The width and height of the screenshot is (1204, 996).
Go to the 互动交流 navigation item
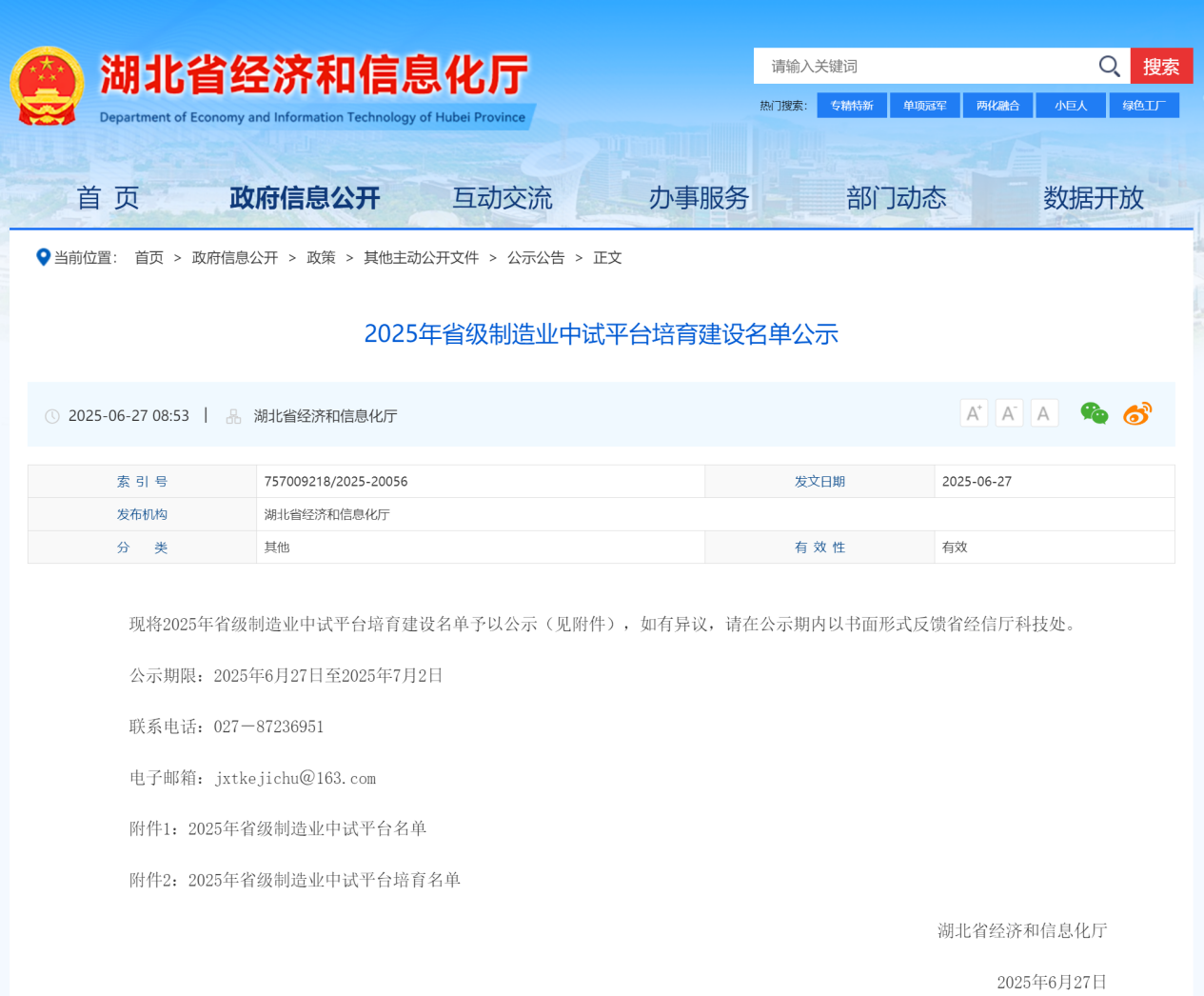[x=502, y=198]
